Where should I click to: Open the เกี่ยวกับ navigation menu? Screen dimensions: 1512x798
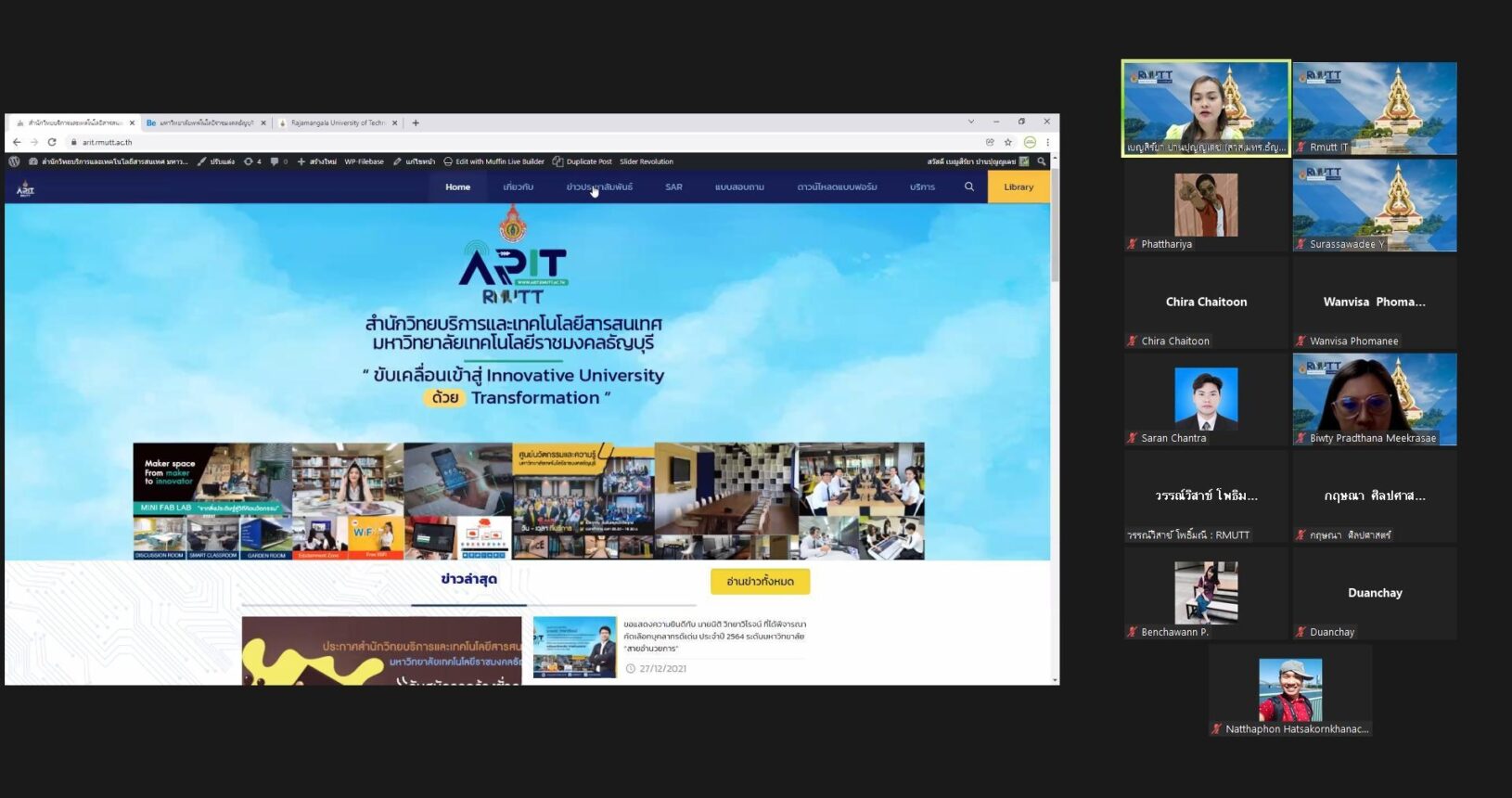click(x=518, y=187)
